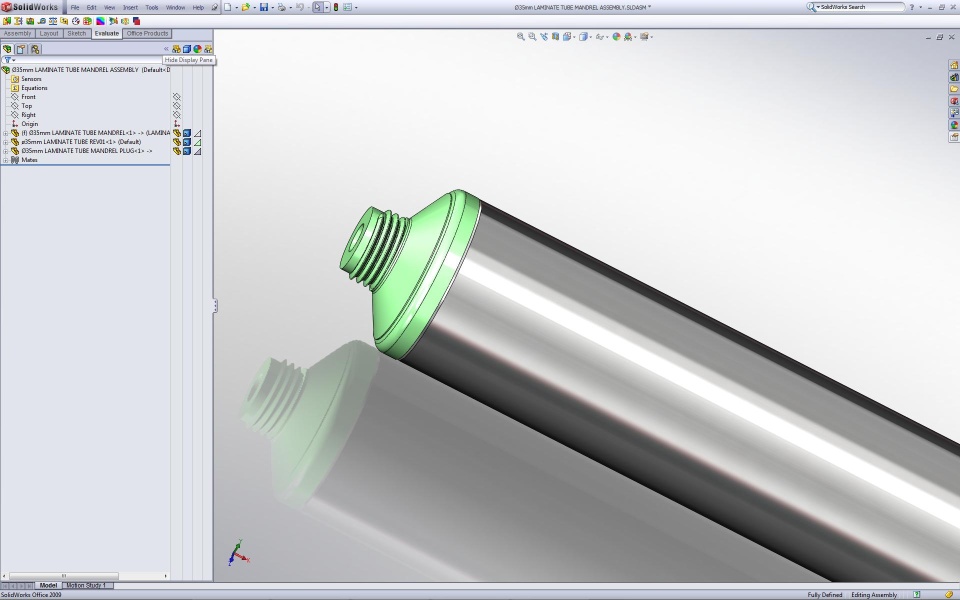Open the Edit Appearance color sphere icon in view toolbar
960x600 pixels.
tap(617, 37)
